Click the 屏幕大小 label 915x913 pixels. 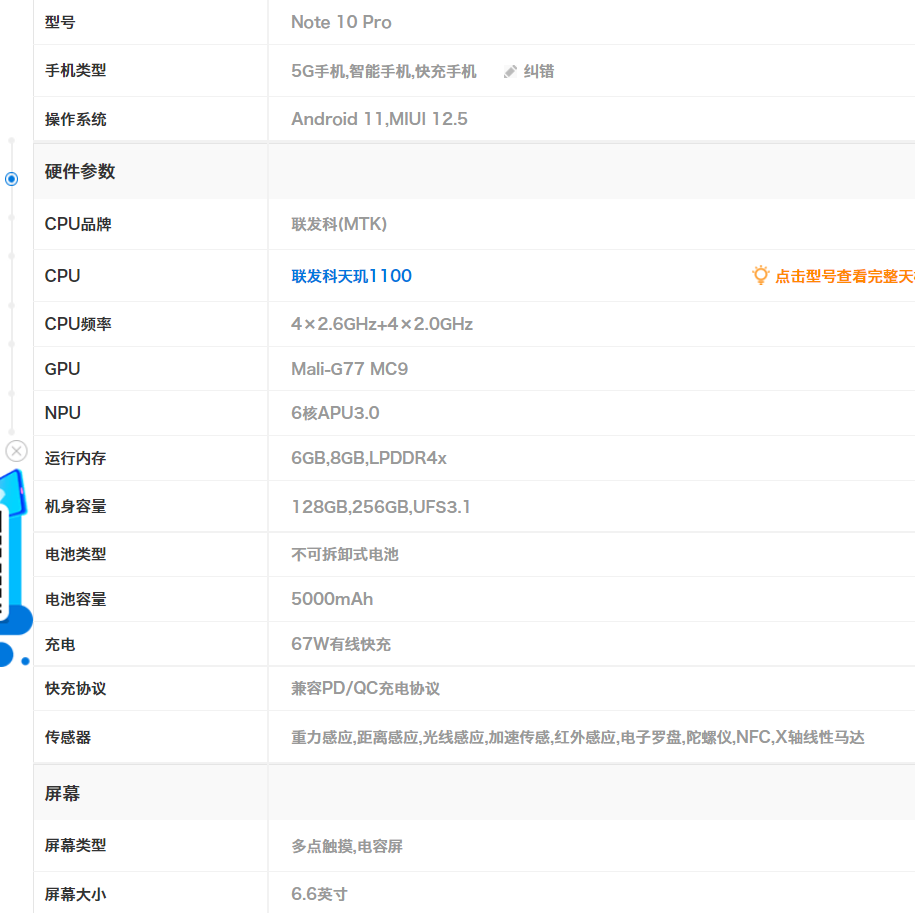pos(75,894)
